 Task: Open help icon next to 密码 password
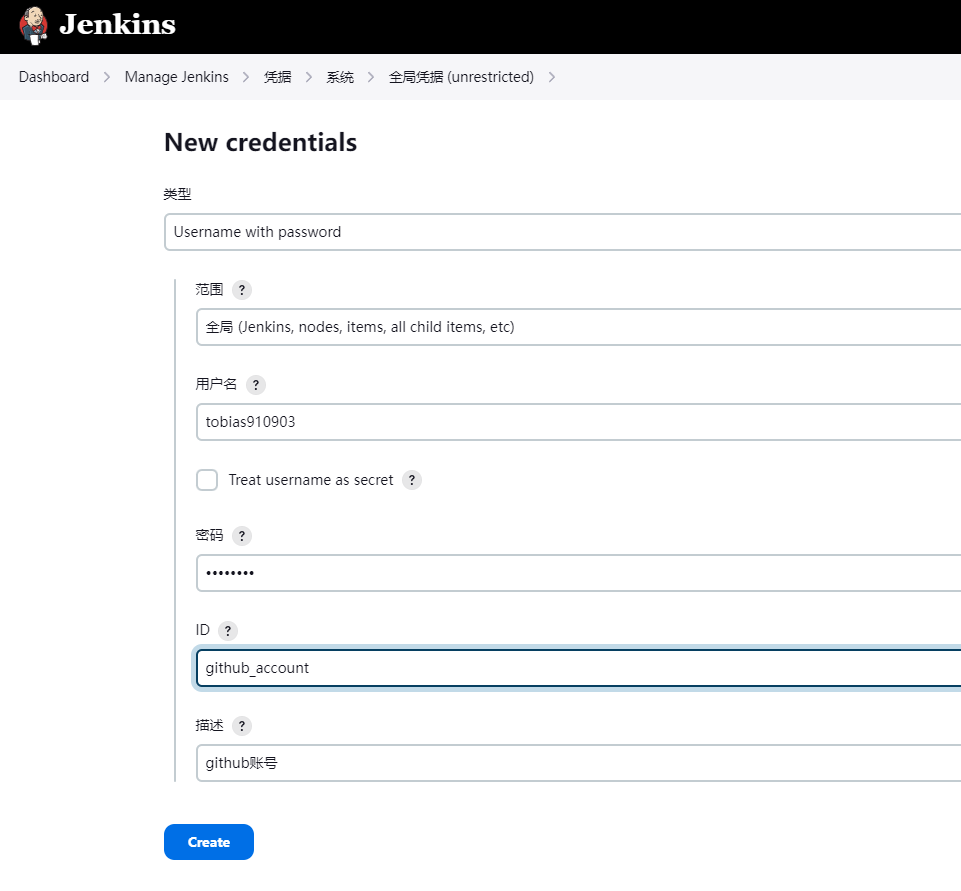[242, 536]
